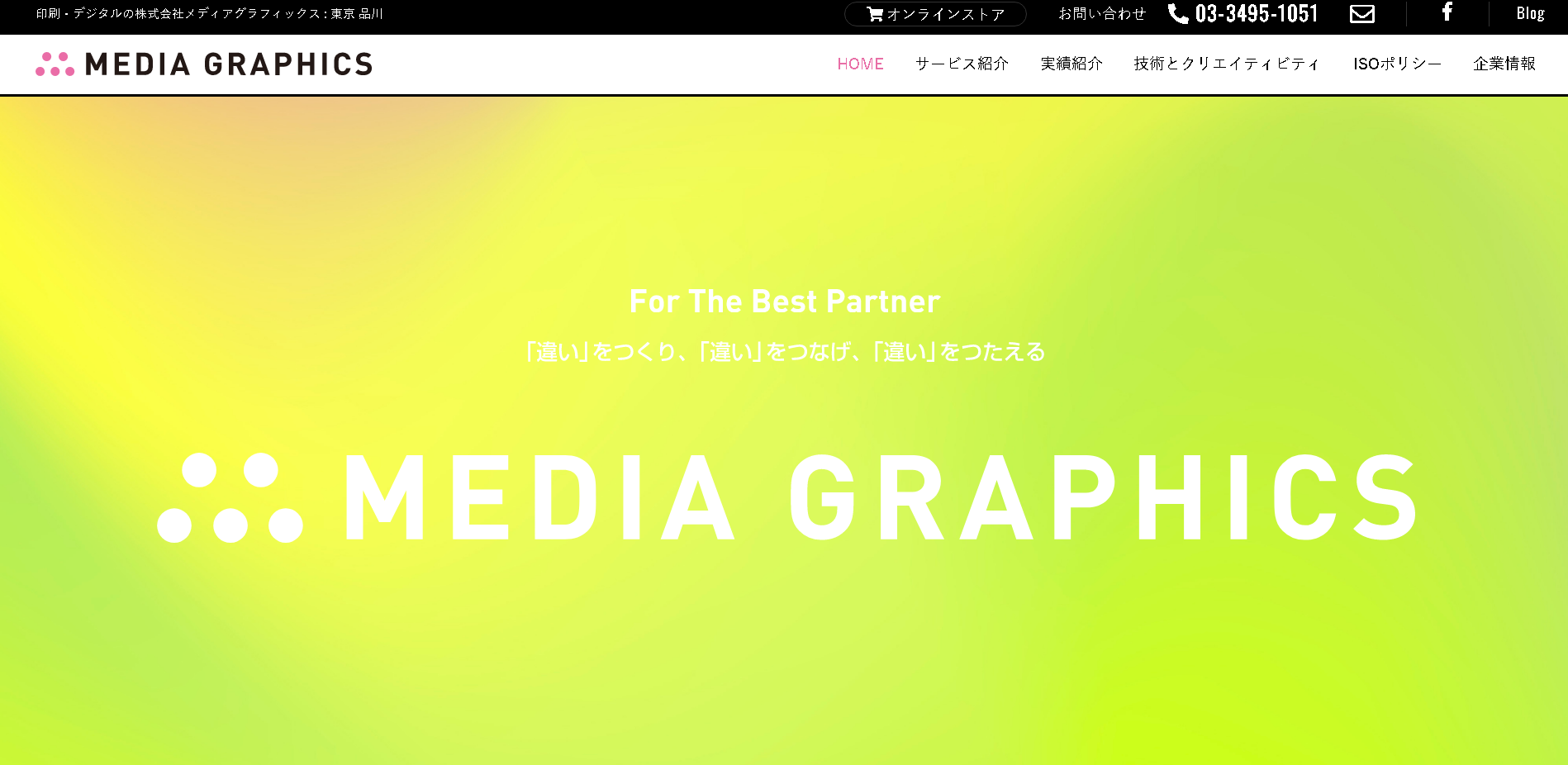Click the telephone handset icon
Screen dimensions: 1568x765
[1178, 14]
